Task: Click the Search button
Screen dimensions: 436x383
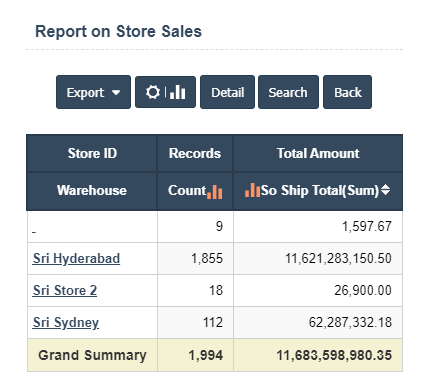Action: coord(288,92)
